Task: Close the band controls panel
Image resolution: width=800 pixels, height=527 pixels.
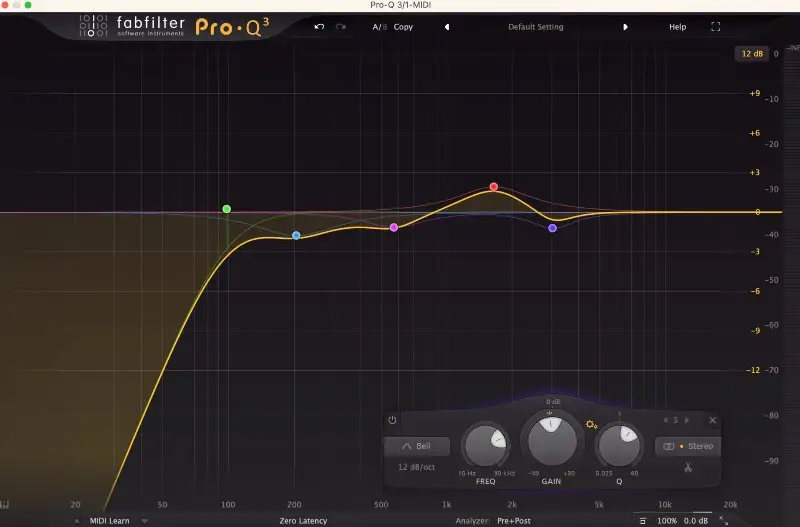Action: [713, 421]
